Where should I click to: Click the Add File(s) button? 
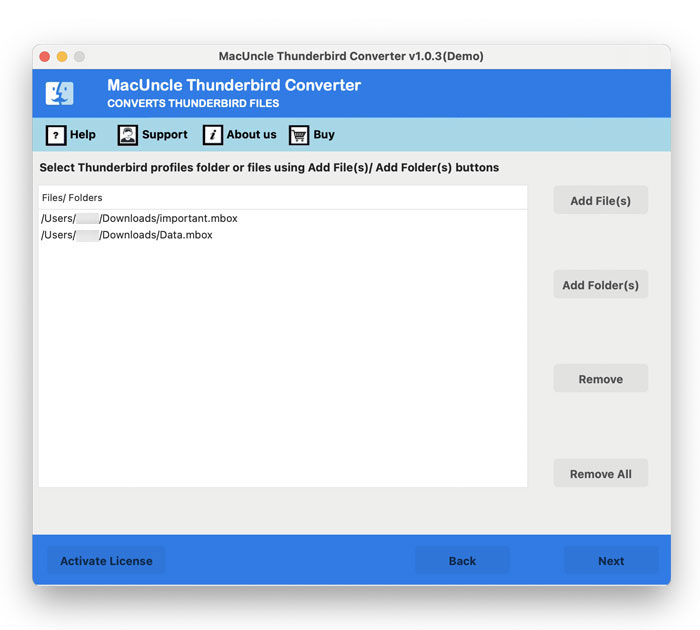600,200
